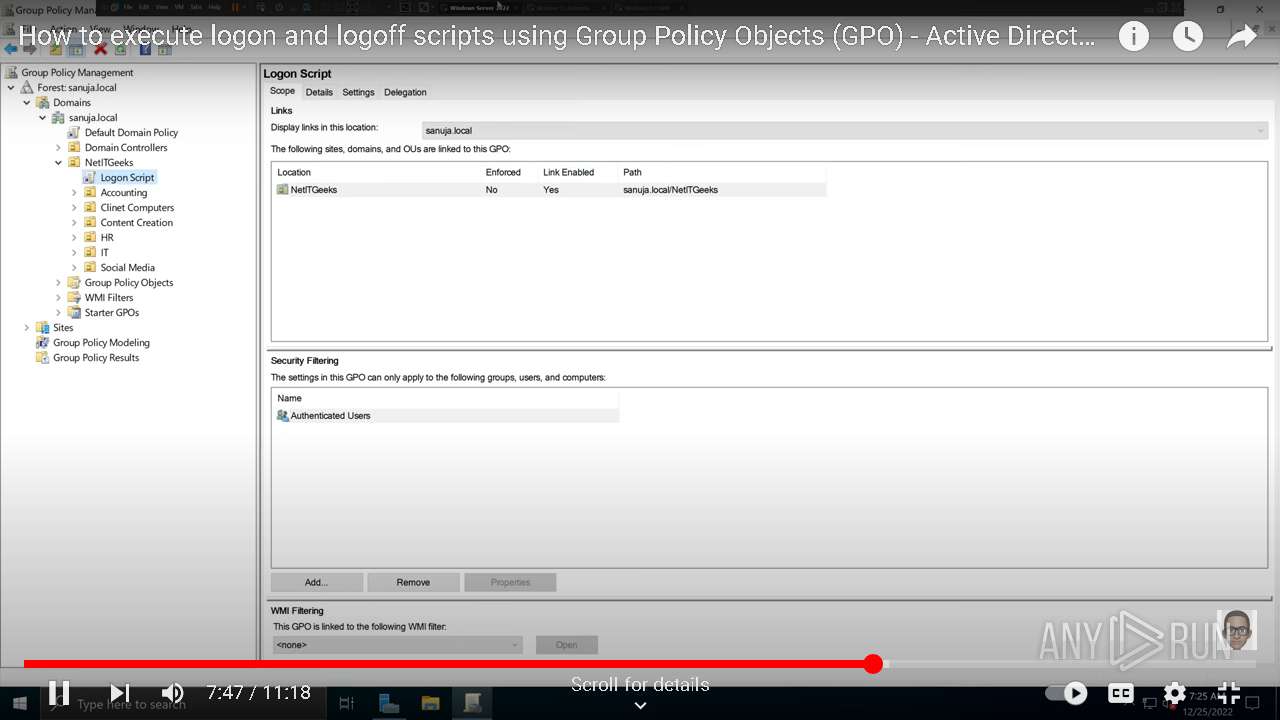Click the Group Policy Management root icon
Image resolution: width=1280 pixels, height=720 pixels.
(11, 72)
